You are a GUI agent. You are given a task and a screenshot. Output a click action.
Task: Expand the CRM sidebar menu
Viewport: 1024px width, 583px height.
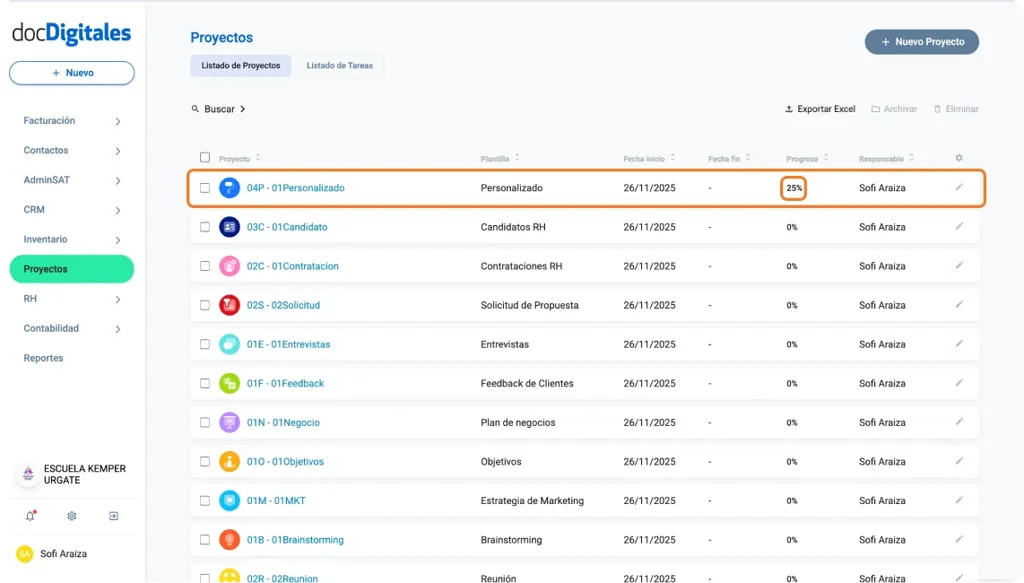tap(32, 210)
